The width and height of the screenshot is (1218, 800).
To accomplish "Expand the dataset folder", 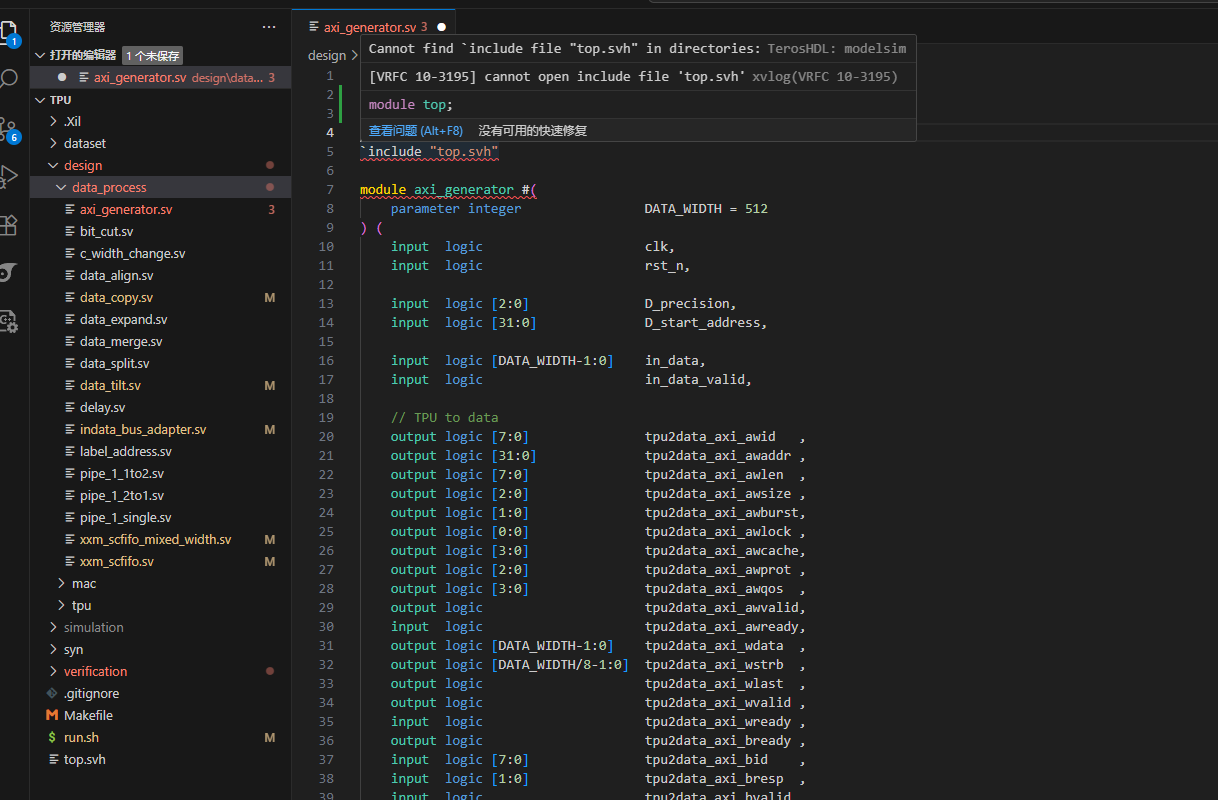I will (x=54, y=143).
